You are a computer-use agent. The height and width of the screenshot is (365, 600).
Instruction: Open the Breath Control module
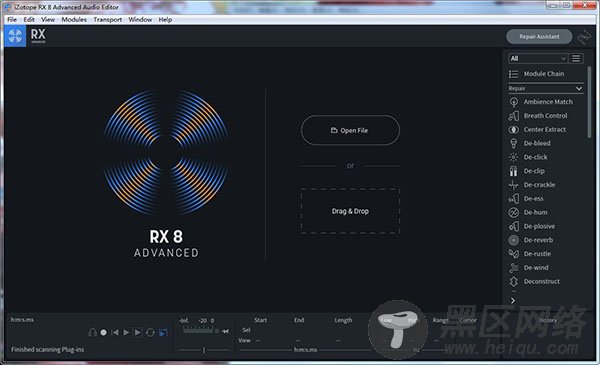point(538,116)
